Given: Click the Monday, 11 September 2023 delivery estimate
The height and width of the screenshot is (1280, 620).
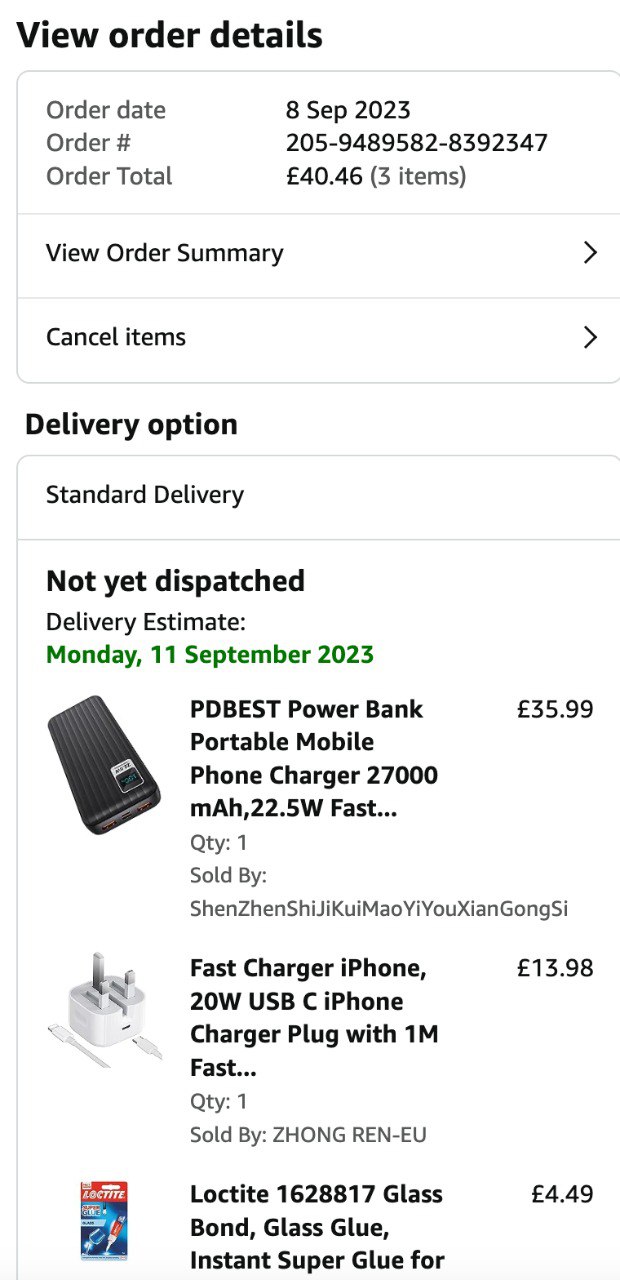Looking at the screenshot, I should (210, 655).
